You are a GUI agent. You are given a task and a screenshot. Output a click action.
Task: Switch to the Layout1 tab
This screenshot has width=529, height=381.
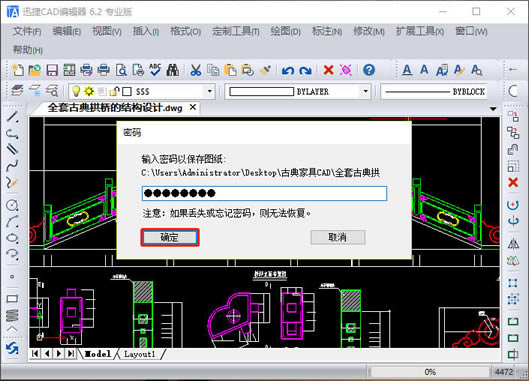point(139,354)
